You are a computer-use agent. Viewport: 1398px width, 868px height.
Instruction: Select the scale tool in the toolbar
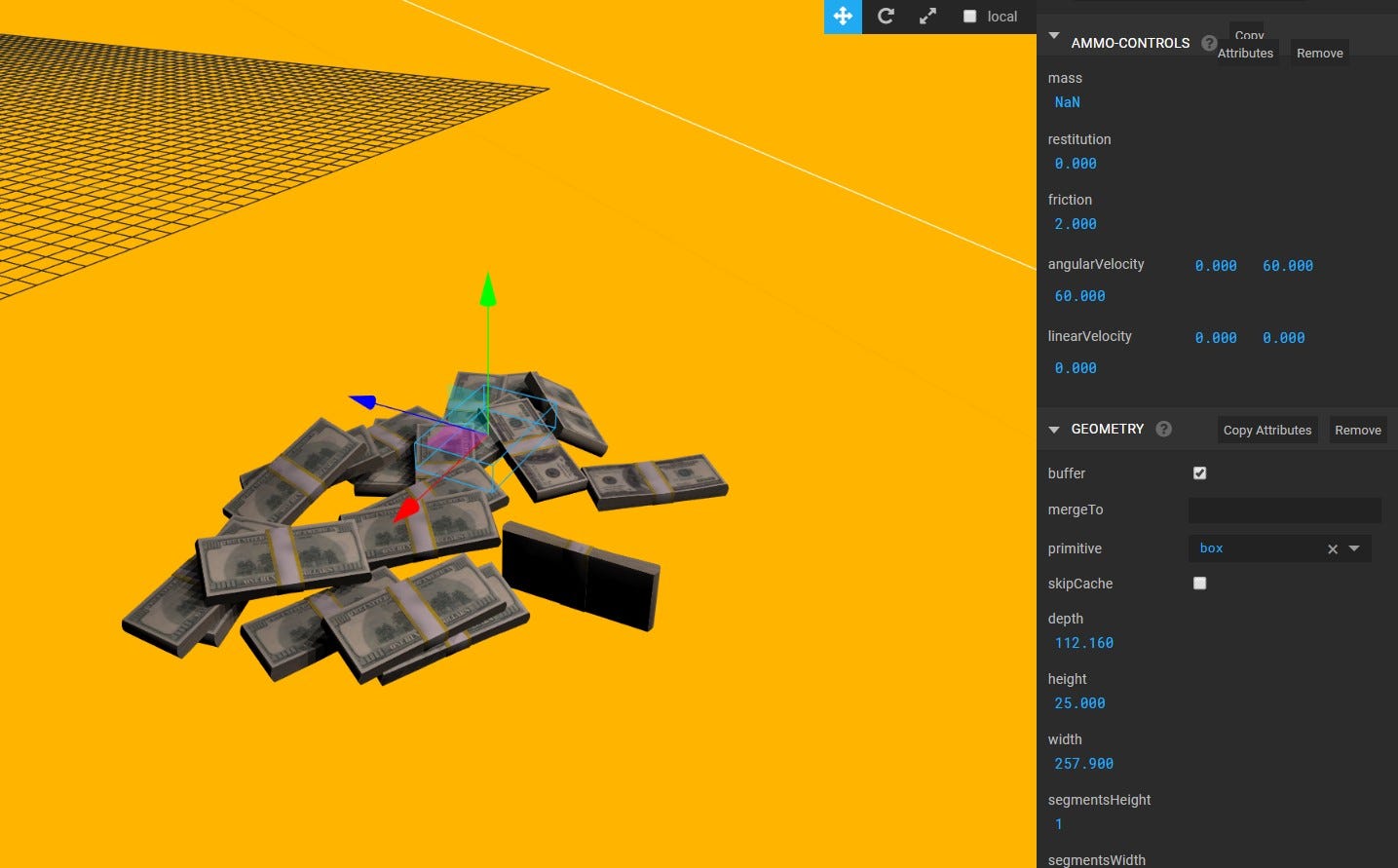pos(926,17)
